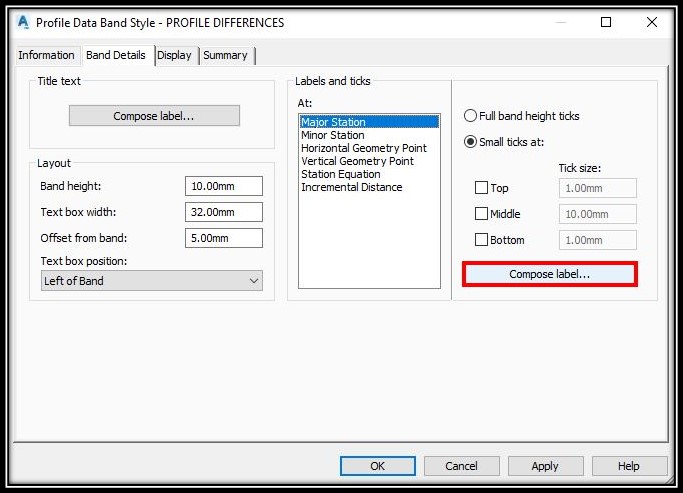The width and height of the screenshot is (683, 493).
Task: Click the AutoCAD app icon in title bar
Action: point(23,22)
